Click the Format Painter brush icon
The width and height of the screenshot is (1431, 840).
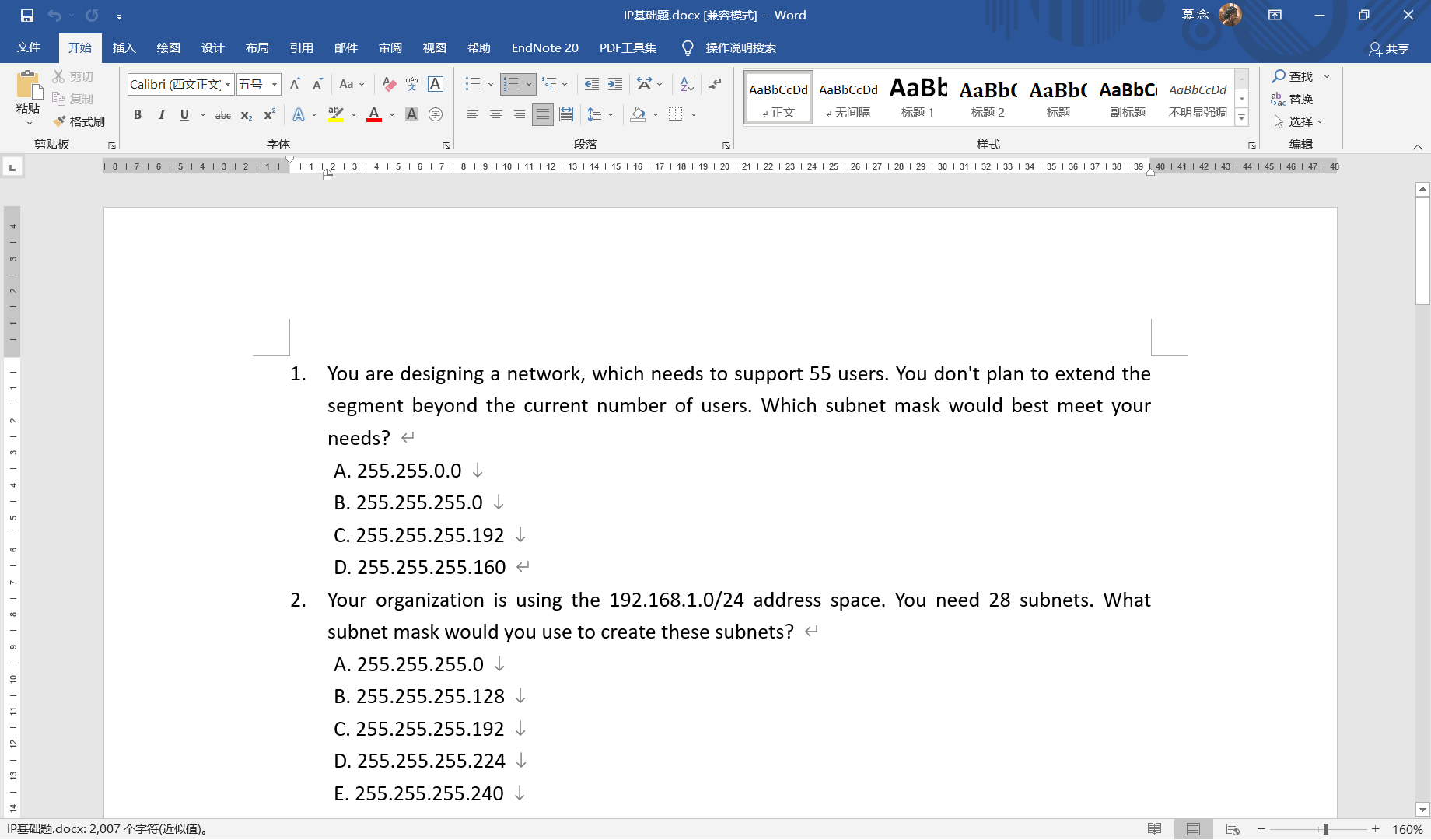tap(60, 121)
